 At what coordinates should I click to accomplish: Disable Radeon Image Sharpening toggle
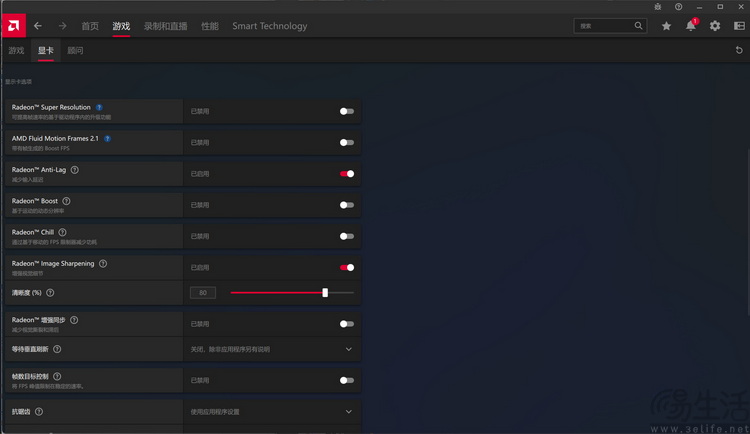(347, 267)
